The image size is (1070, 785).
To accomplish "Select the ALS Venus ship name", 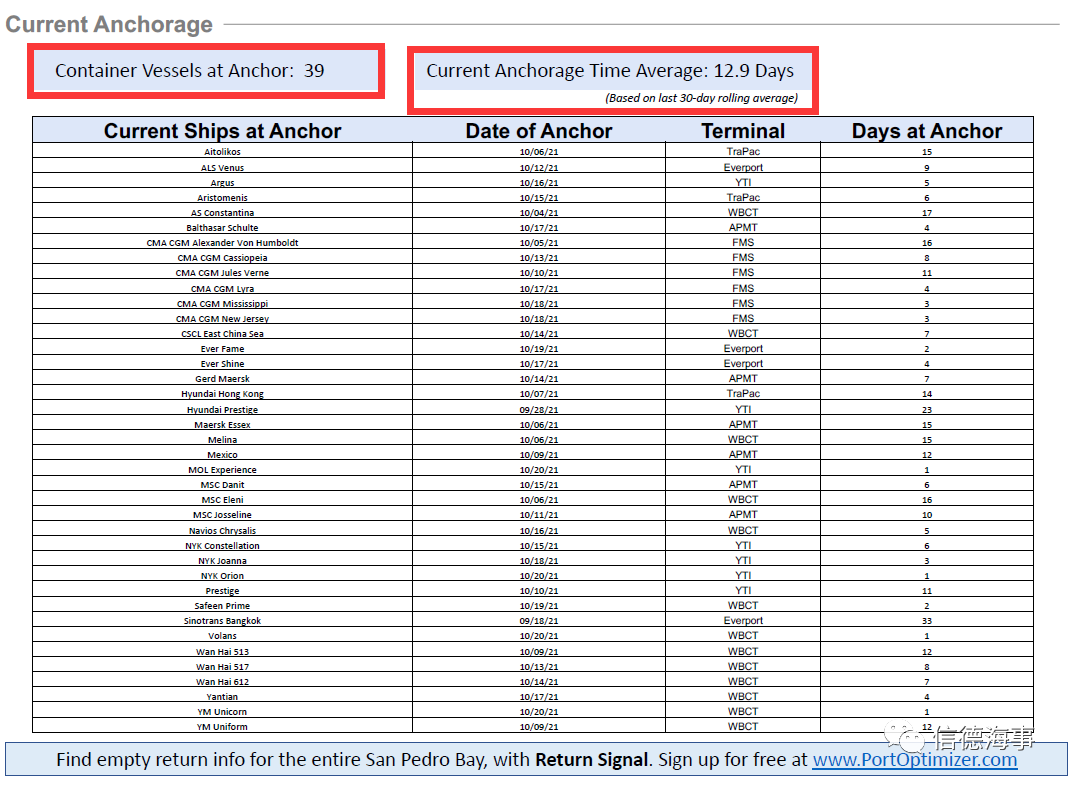I will point(222,167).
